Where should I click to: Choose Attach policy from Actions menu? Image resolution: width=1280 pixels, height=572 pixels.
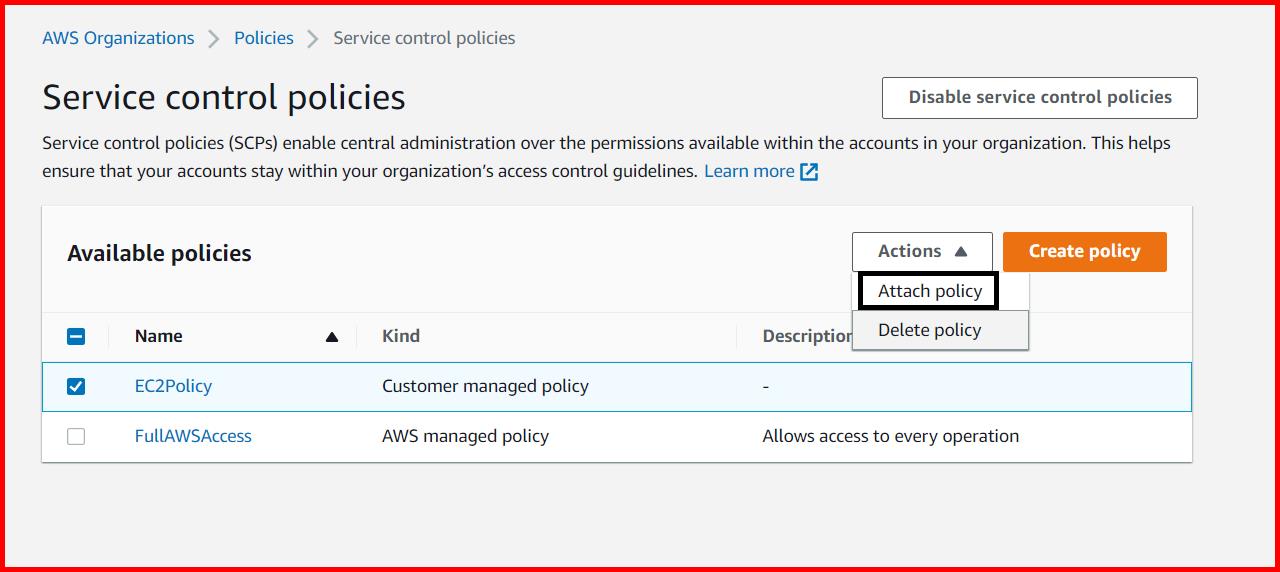pyautogui.click(x=930, y=291)
